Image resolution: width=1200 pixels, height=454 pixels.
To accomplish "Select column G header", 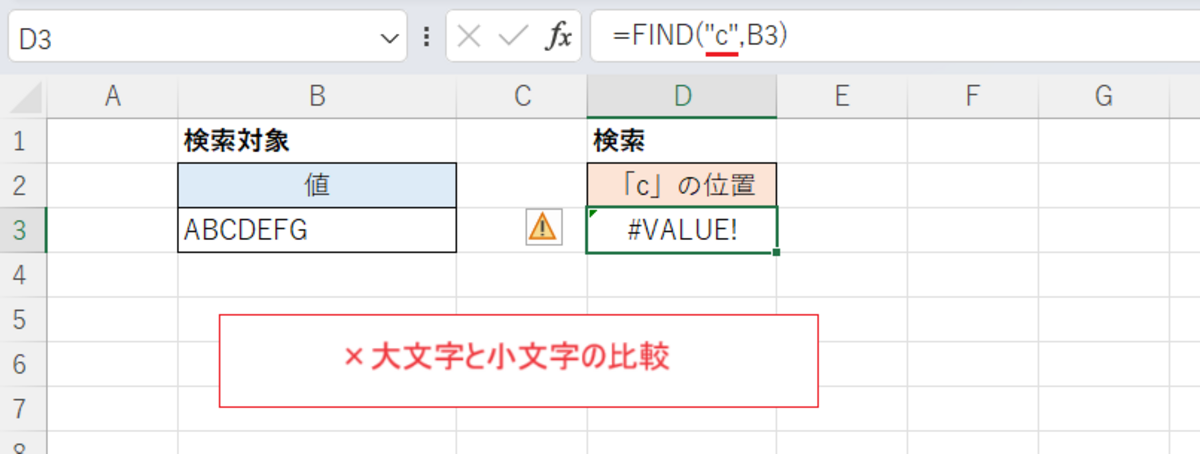I will tap(1104, 96).
